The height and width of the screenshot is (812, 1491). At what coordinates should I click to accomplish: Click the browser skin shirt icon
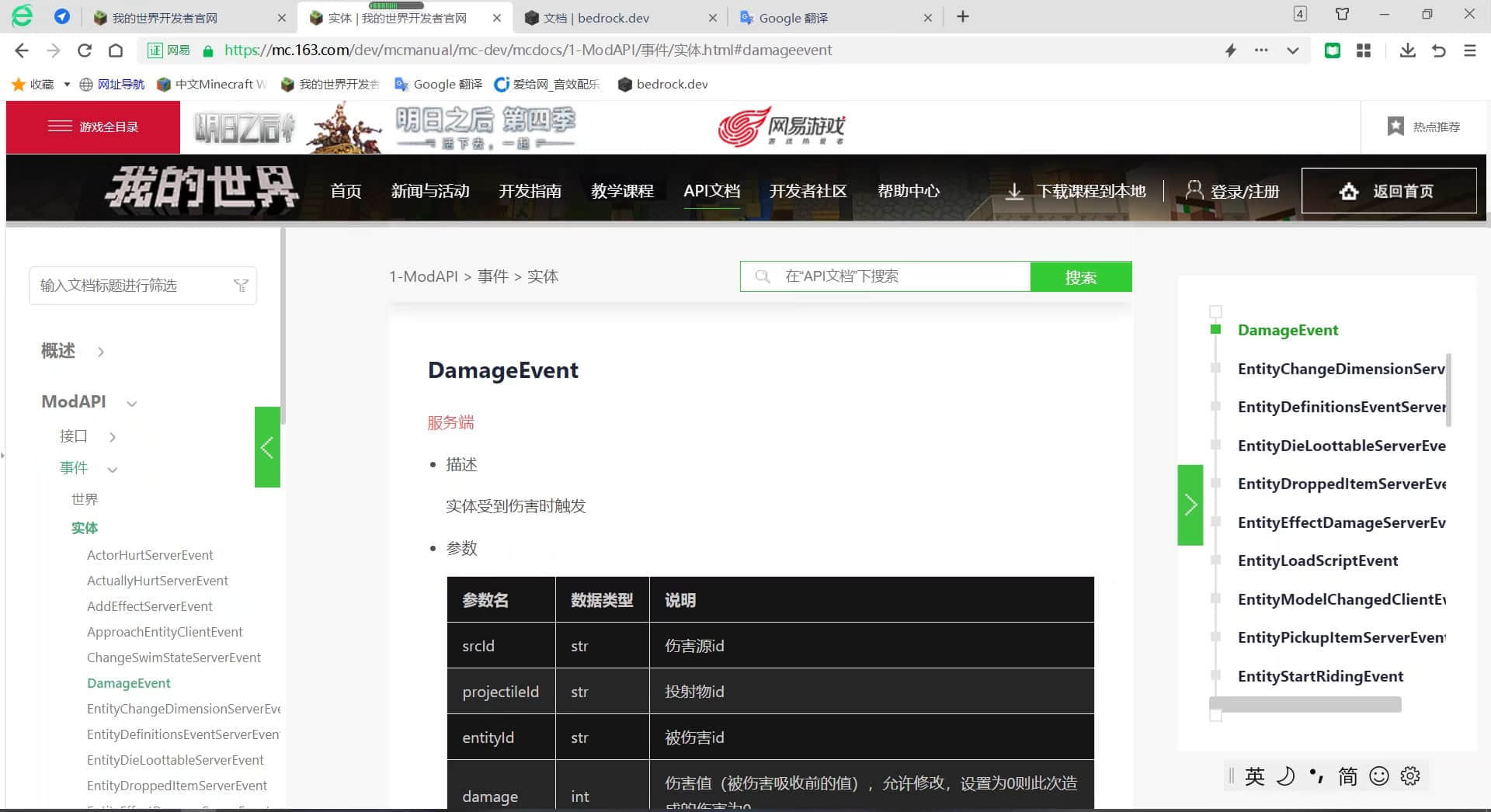(1342, 14)
